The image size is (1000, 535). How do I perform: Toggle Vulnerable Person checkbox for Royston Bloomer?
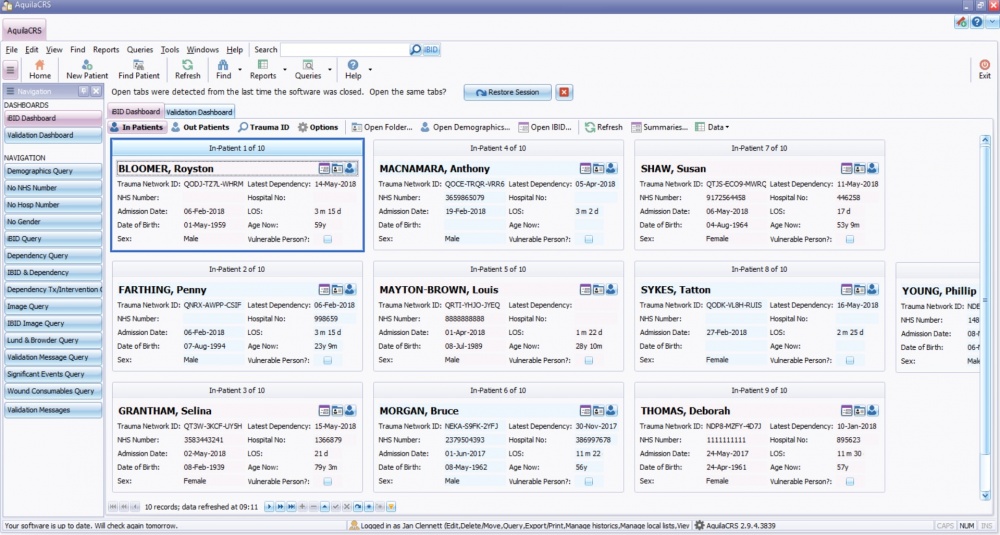coord(327,239)
